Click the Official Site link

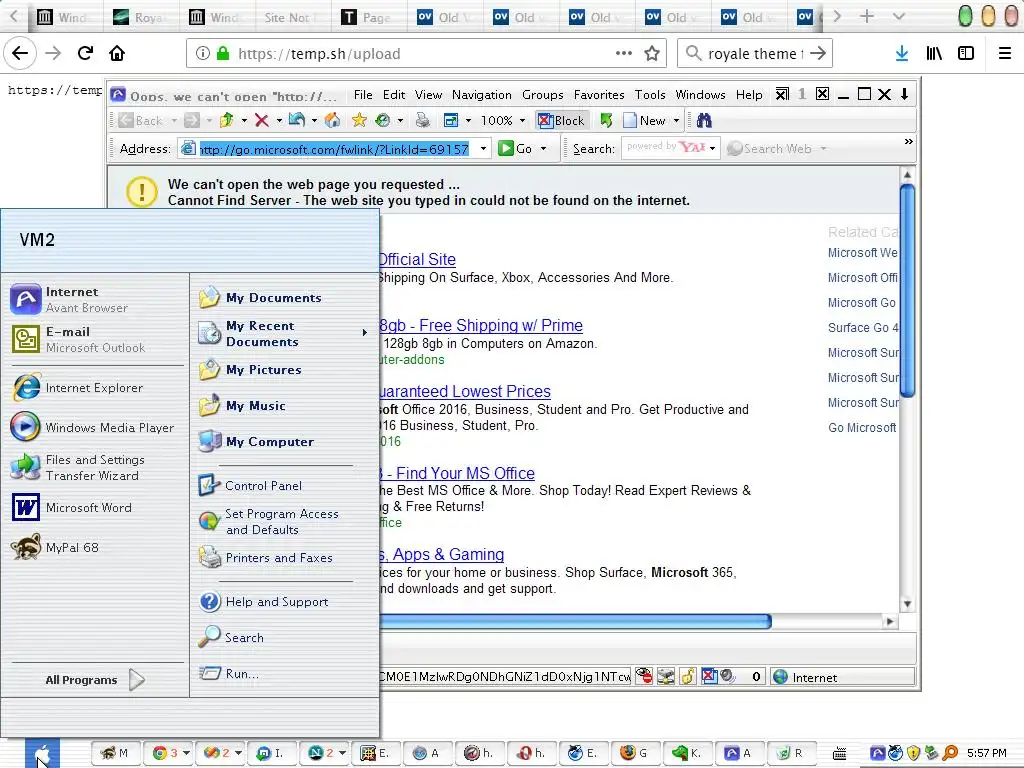point(417,259)
